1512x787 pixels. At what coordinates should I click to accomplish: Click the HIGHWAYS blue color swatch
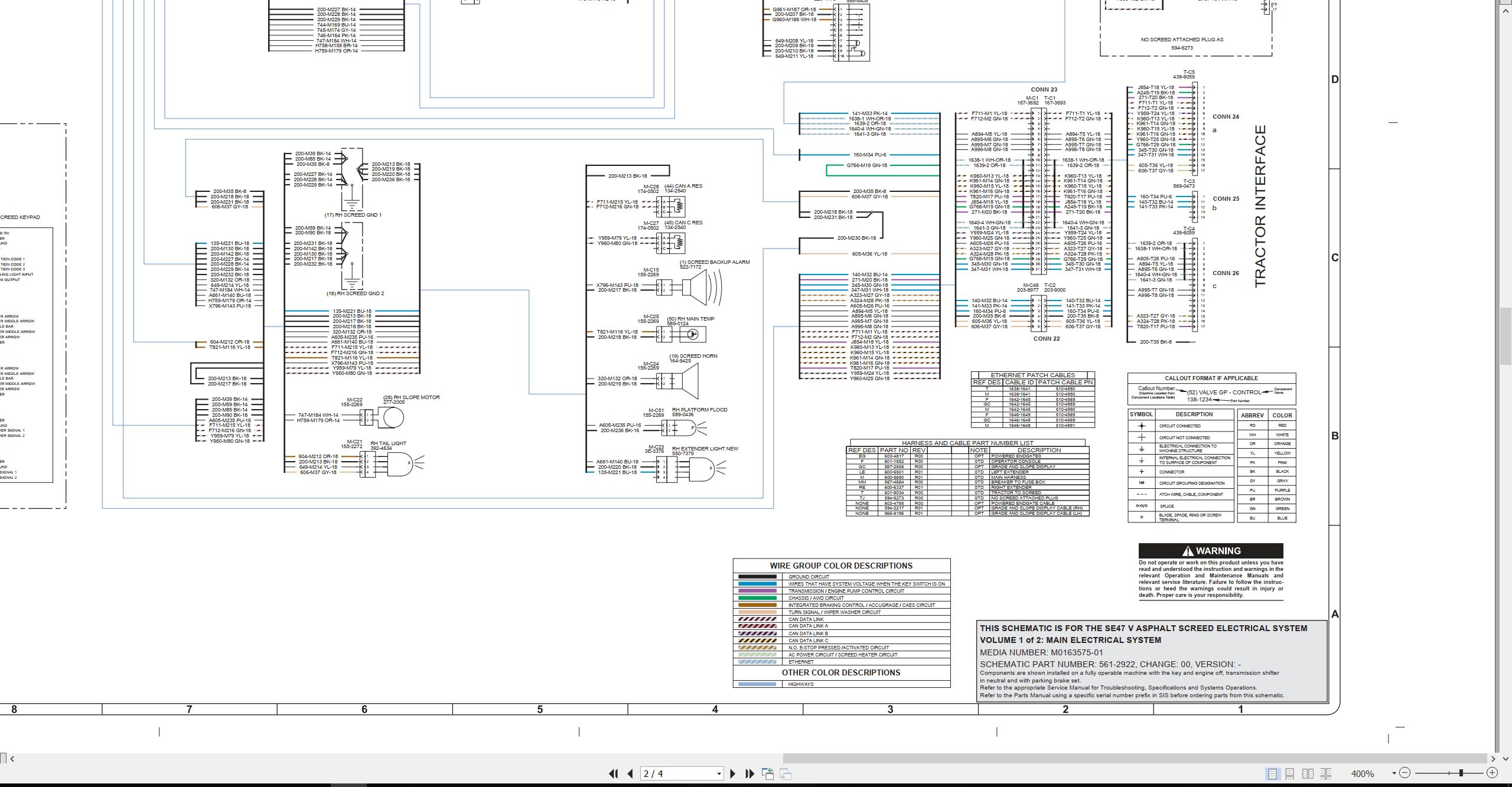pyautogui.click(x=757, y=684)
